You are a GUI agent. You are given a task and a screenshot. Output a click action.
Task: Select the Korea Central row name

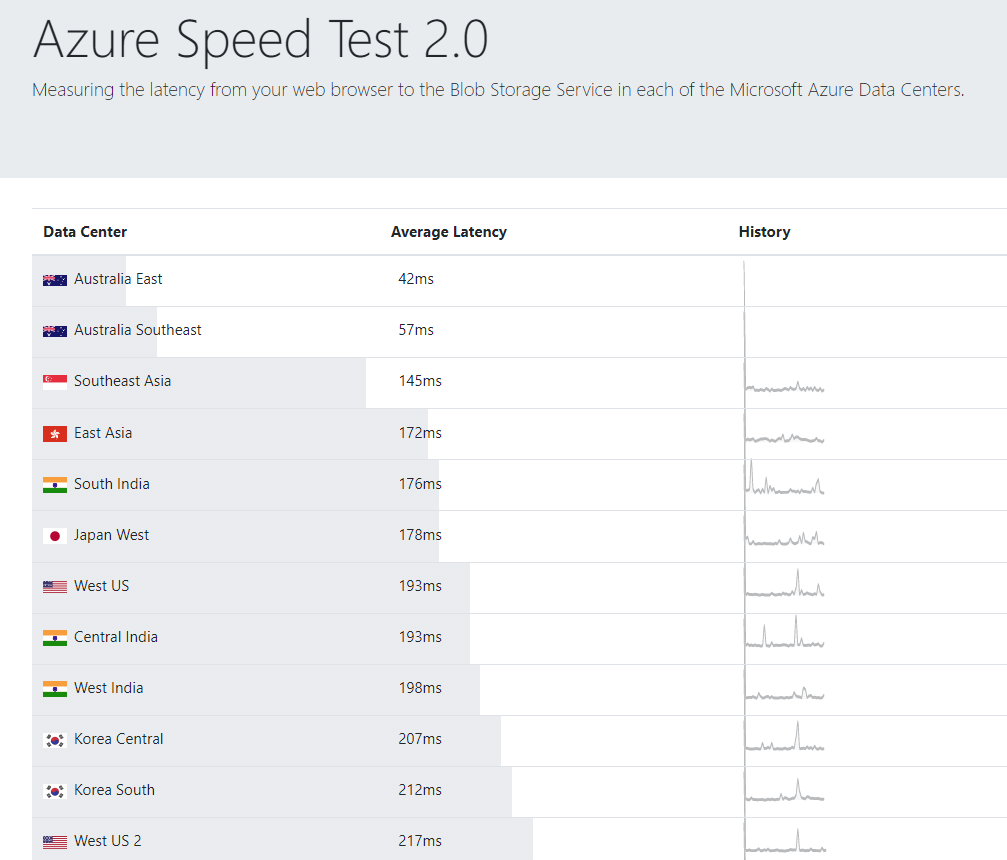tap(119, 739)
